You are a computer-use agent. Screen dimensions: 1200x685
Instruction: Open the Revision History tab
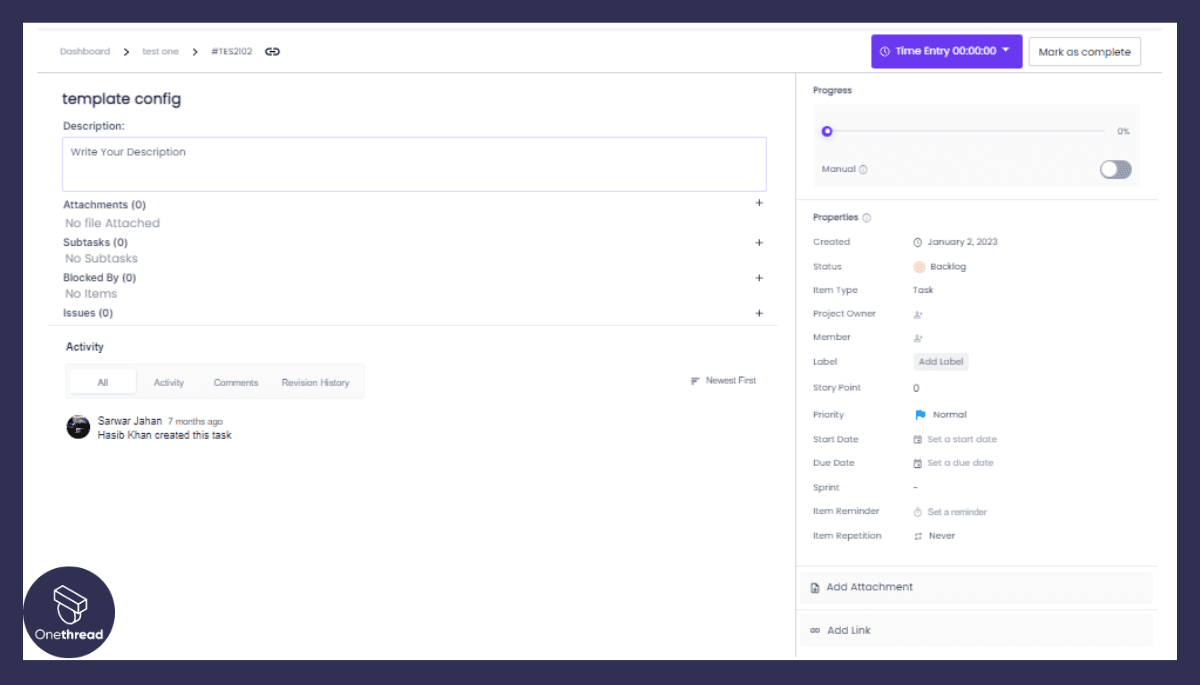[315, 383]
